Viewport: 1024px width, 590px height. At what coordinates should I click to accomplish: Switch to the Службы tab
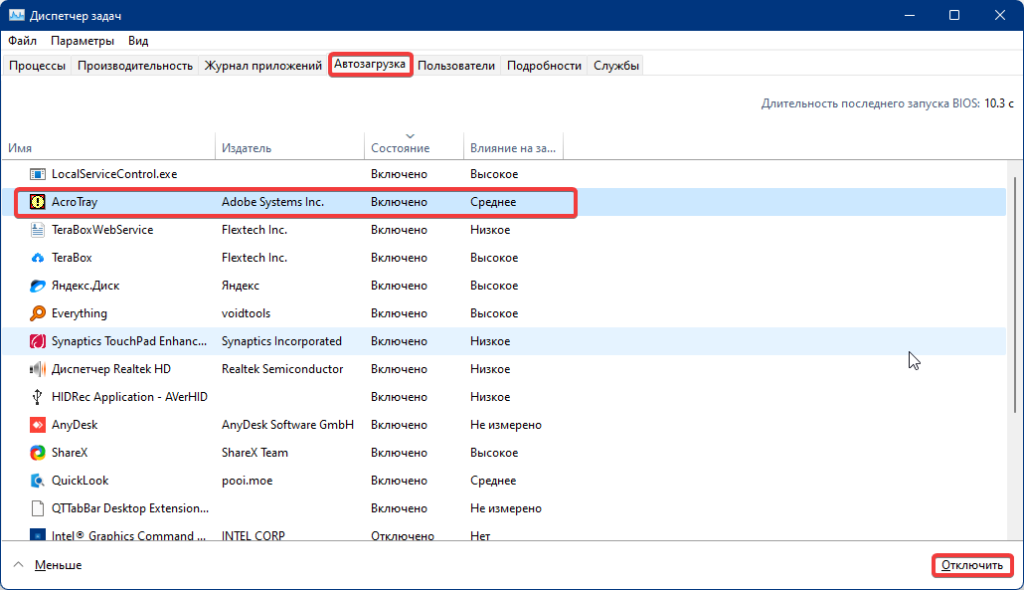[x=616, y=65]
